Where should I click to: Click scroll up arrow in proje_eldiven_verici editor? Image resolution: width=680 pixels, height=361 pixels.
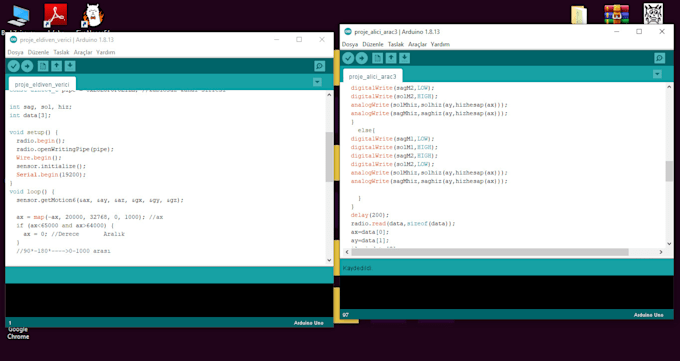(x=329, y=95)
